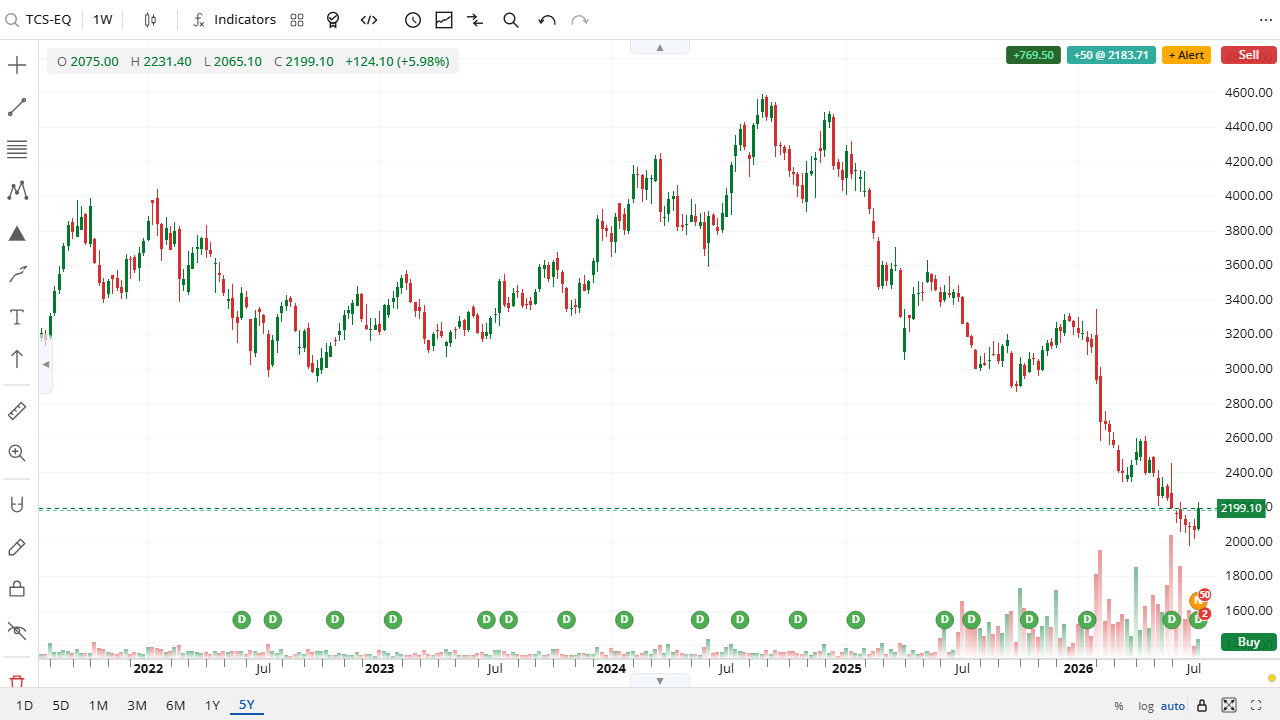Screen dimensions: 1280x720
Task: Toggle lock all drawings
Action: pyautogui.click(x=17, y=588)
